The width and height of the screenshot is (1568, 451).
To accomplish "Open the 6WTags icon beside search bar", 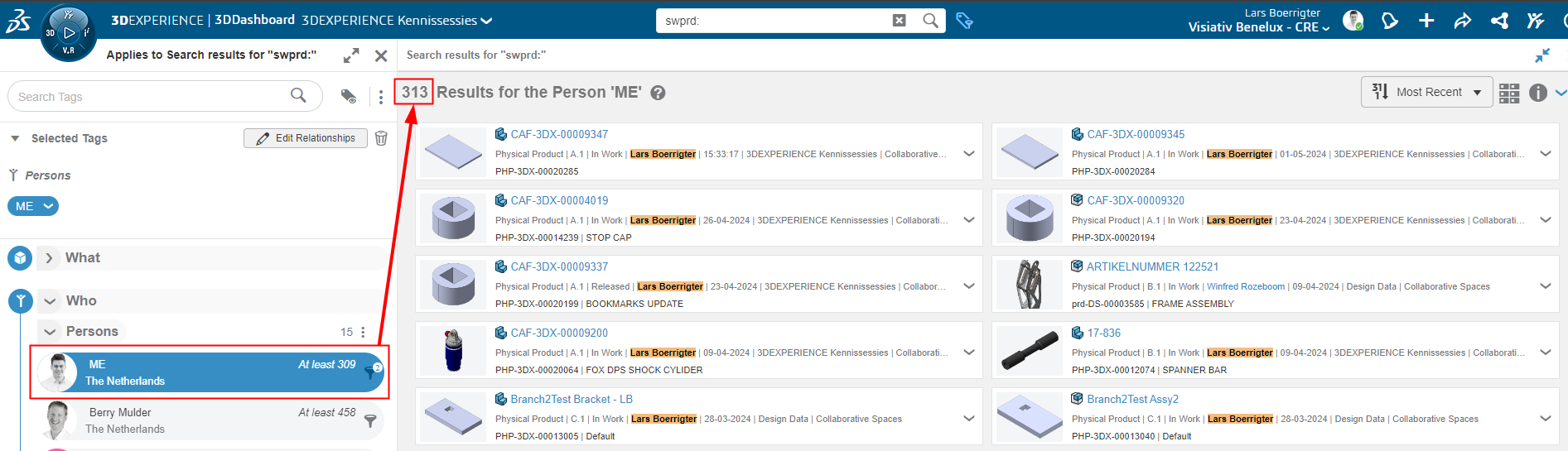I will pos(964,21).
